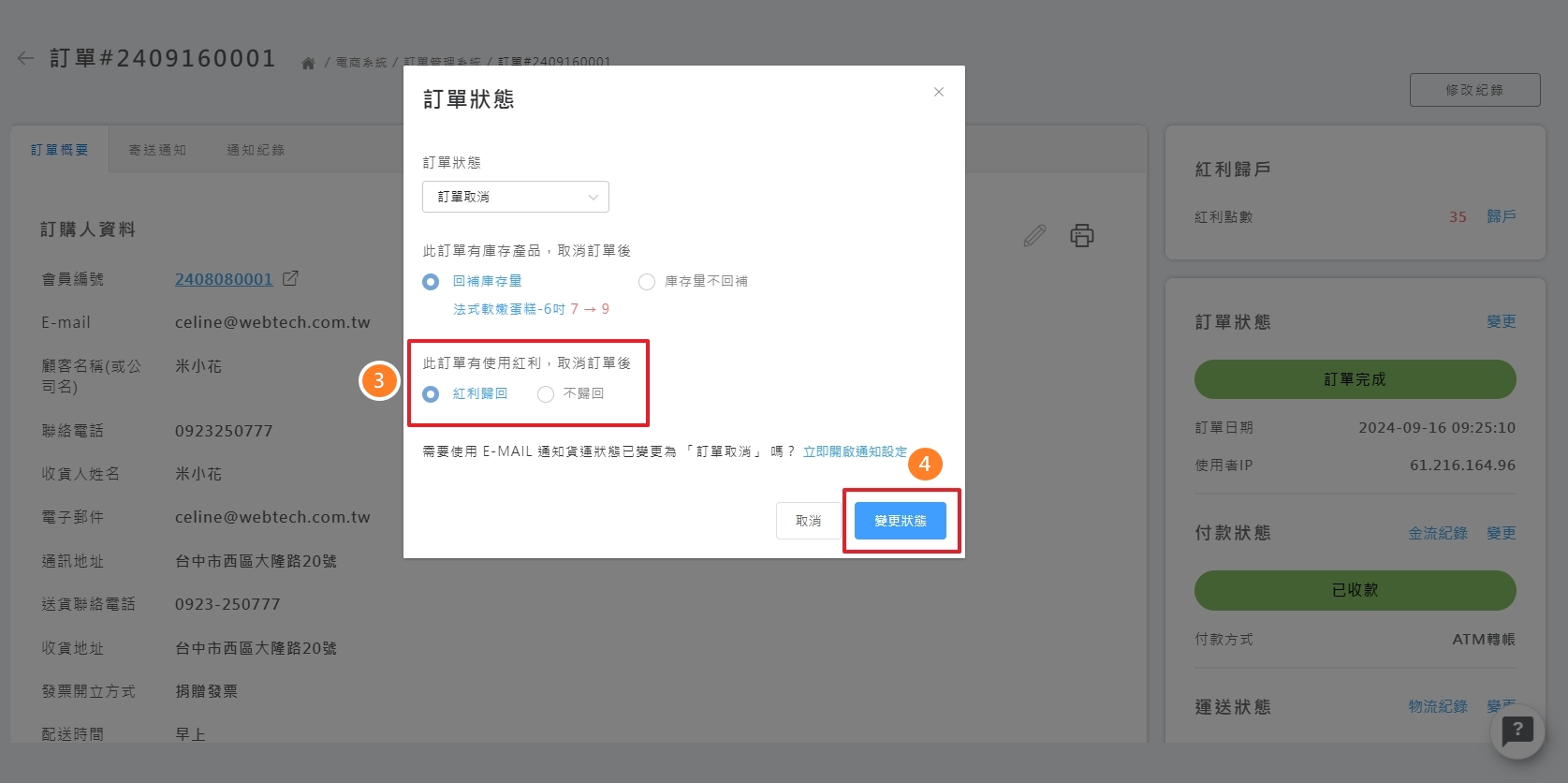Close the order status dialog
The height and width of the screenshot is (783, 1568).
coord(938,92)
